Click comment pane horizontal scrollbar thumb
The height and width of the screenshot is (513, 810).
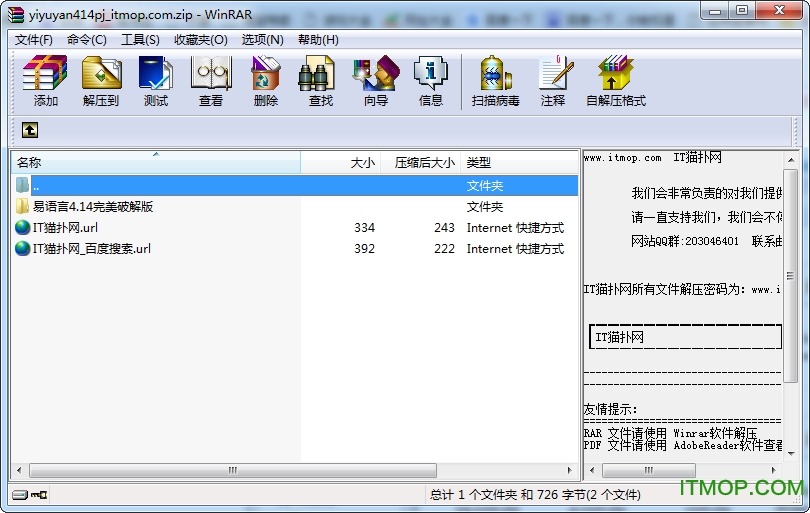pos(649,470)
